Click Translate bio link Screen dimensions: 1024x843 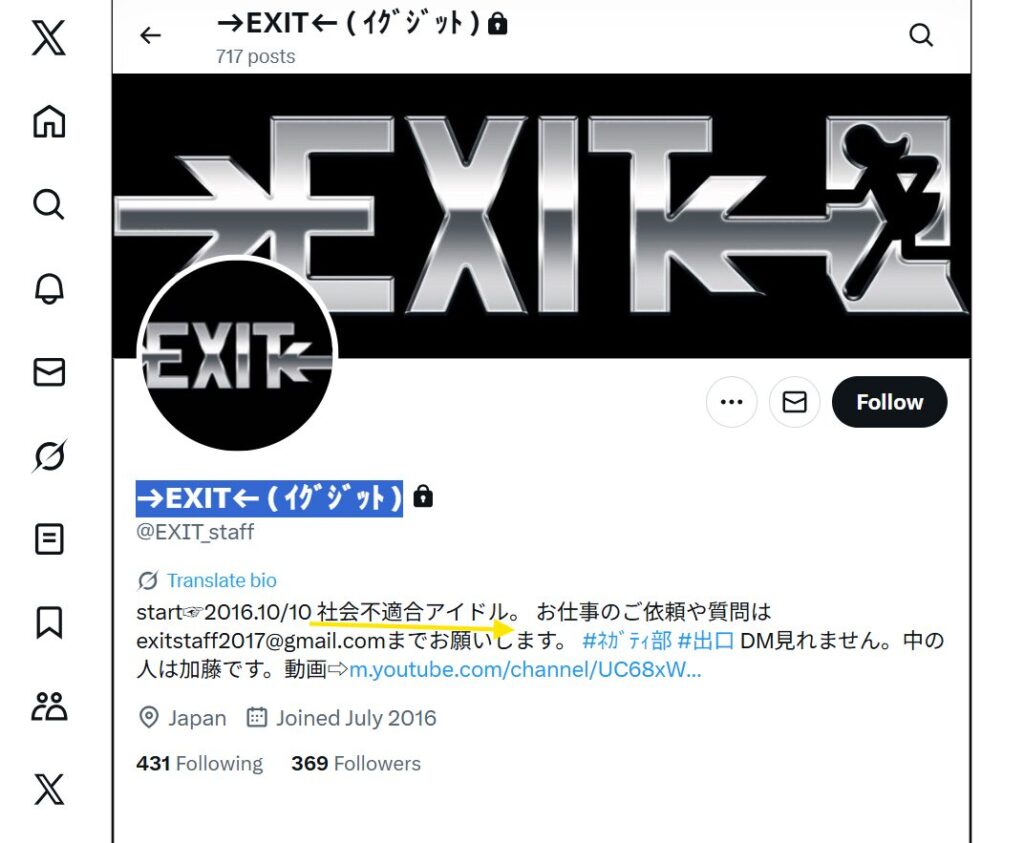221,580
